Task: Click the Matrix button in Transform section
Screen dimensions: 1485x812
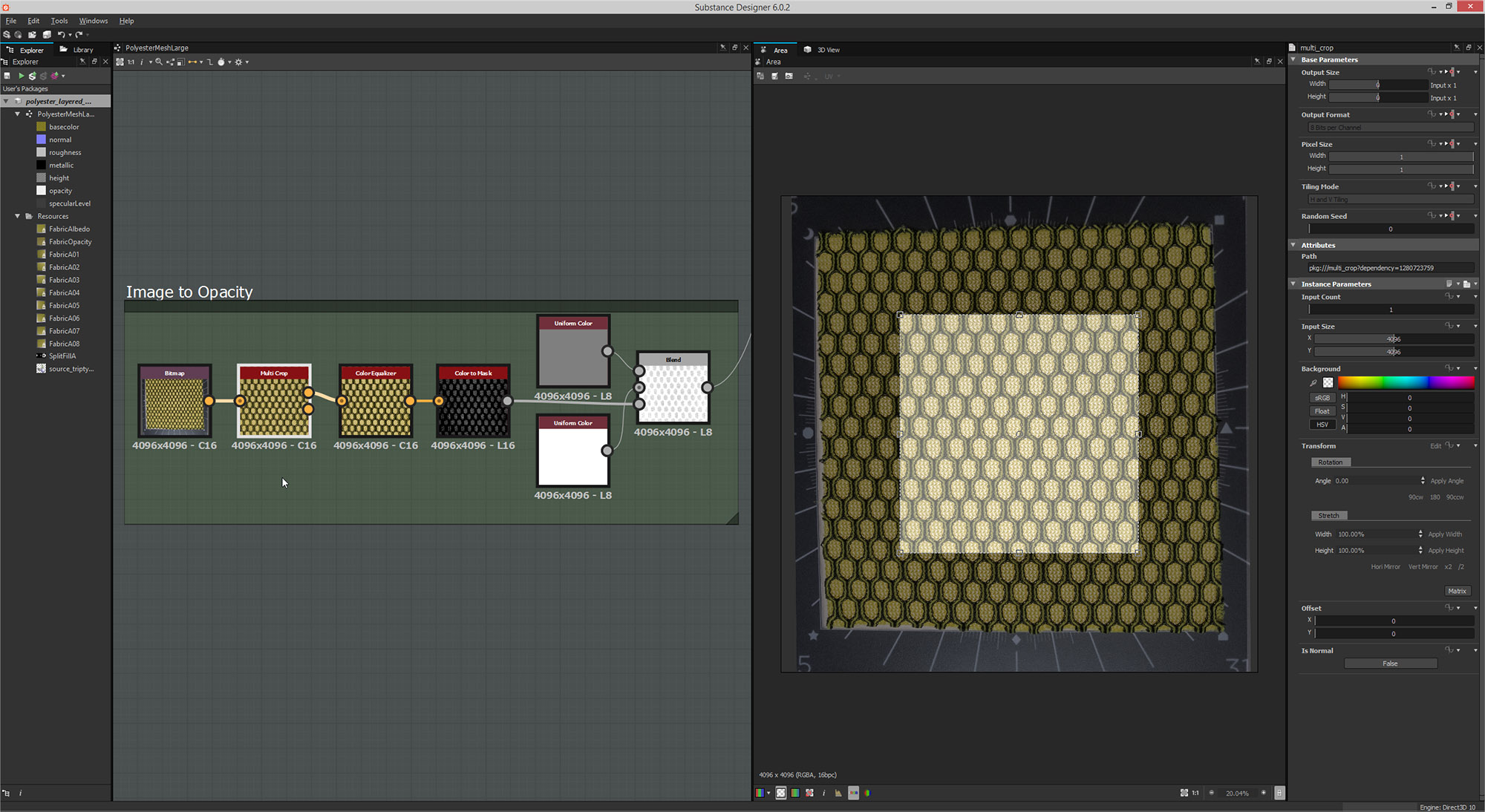Action: click(x=1458, y=591)
